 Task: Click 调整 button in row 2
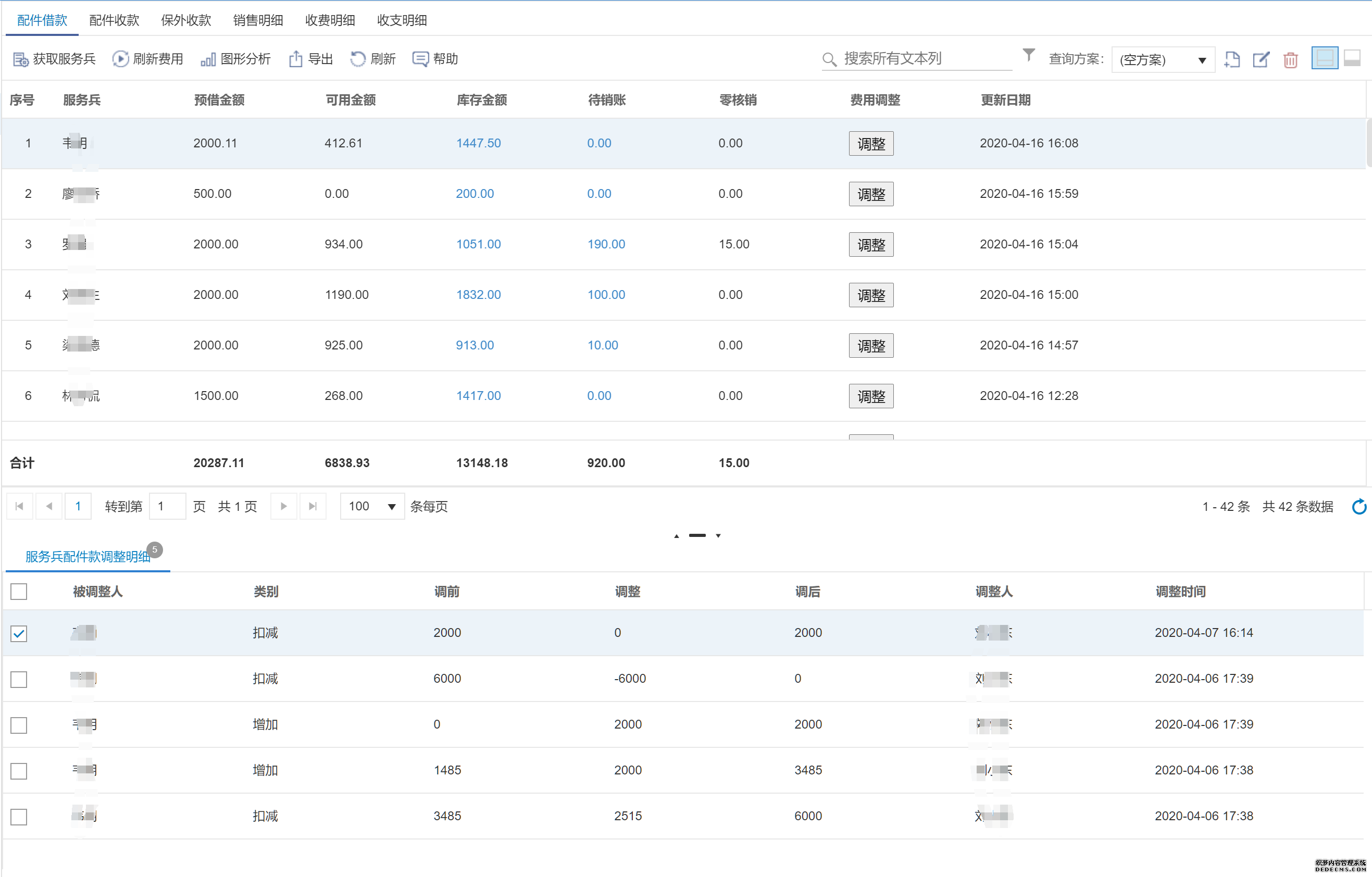point(871,194)
